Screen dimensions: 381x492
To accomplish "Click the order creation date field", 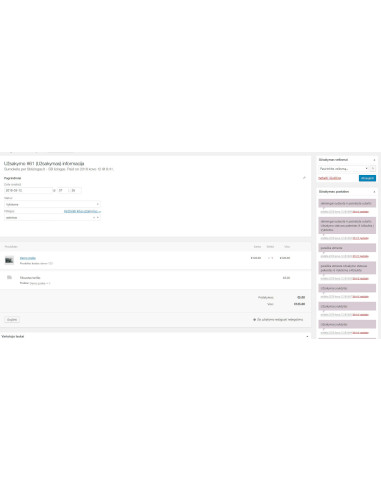I will 28,191.
